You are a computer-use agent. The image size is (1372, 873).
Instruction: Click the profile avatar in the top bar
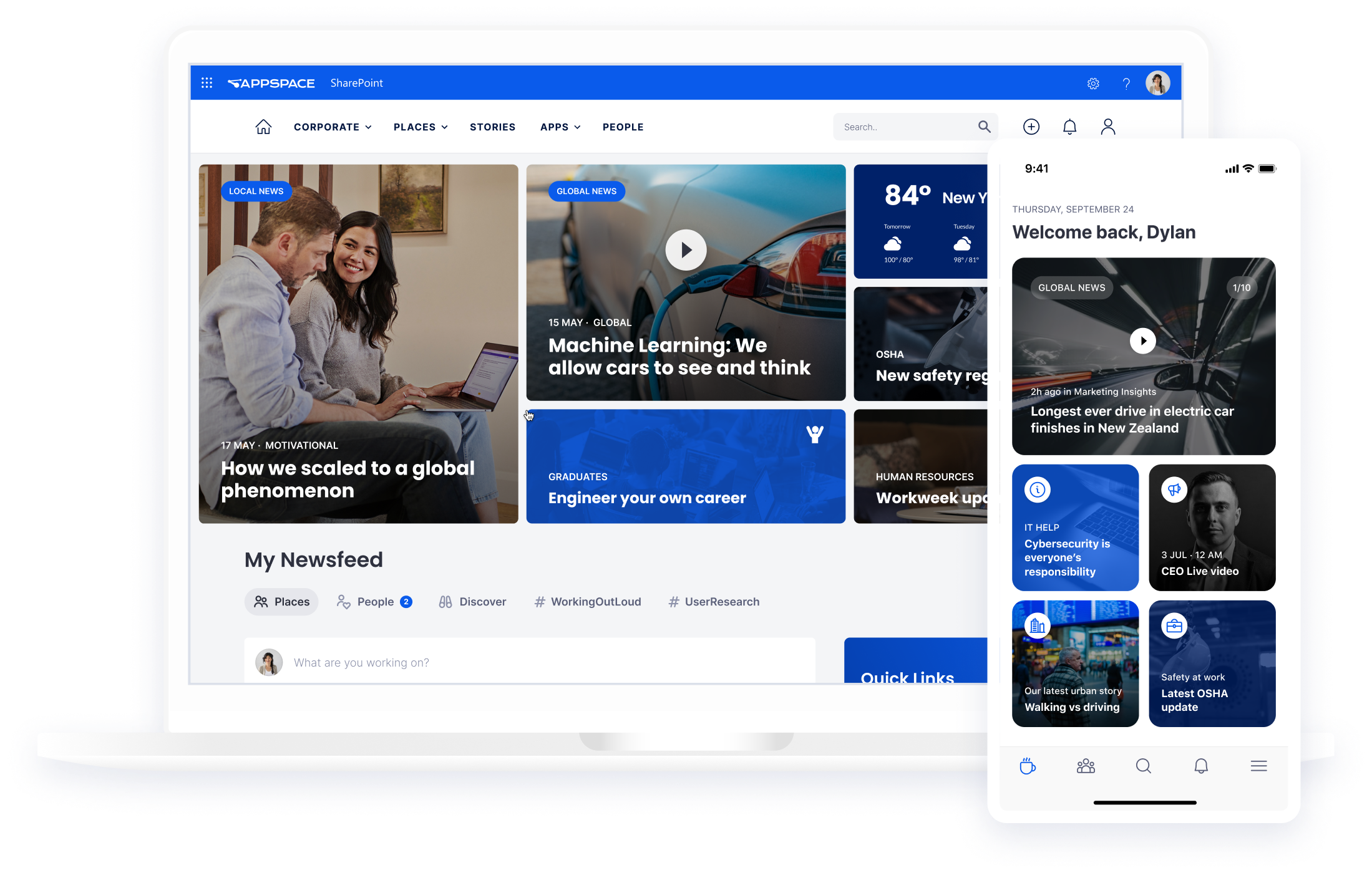(1158, 83)
